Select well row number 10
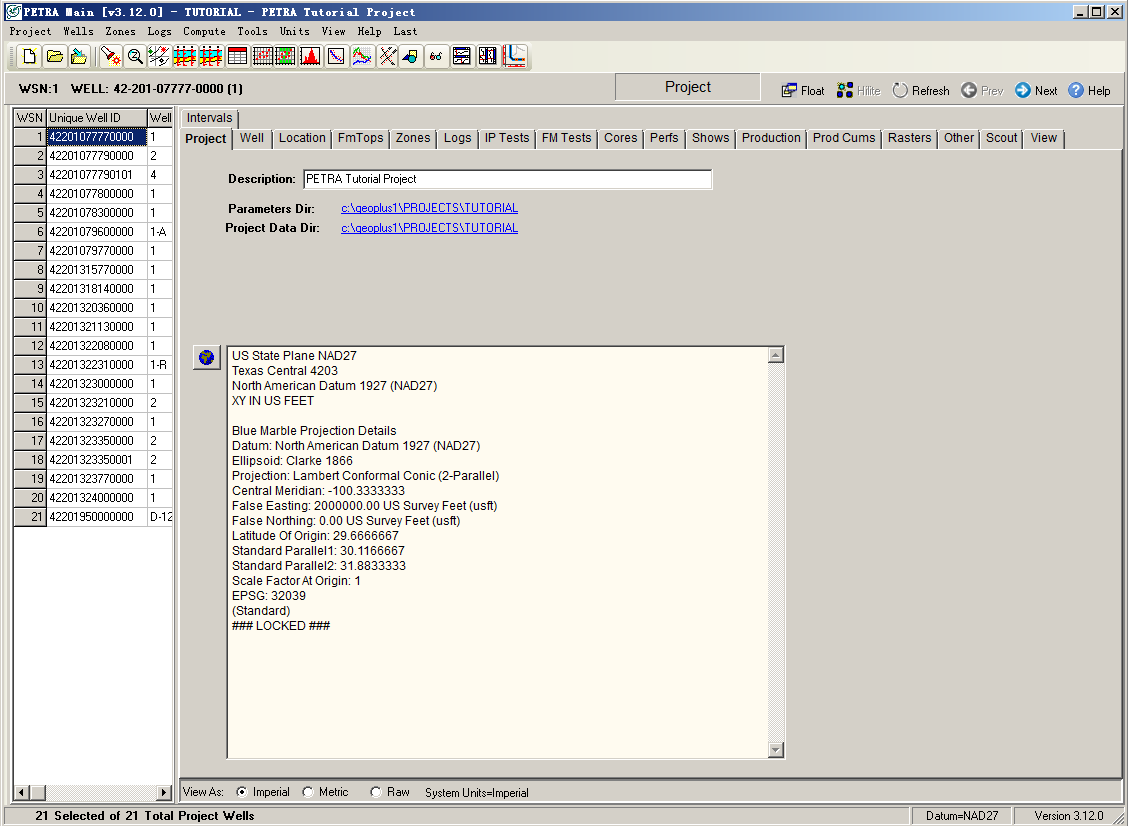1128x826 pixels. point(30,308)
